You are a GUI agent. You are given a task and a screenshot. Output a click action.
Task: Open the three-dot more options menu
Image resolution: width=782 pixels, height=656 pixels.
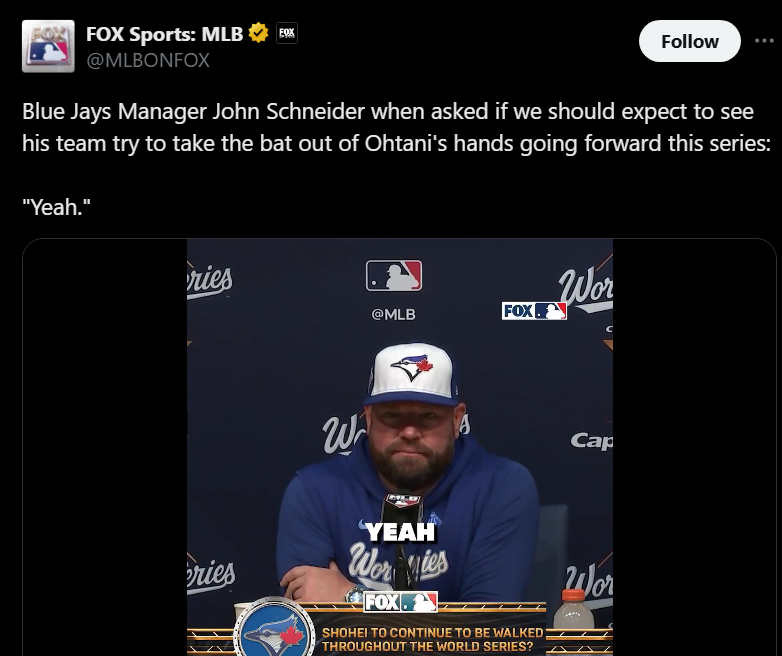click(x=764, y=41)
